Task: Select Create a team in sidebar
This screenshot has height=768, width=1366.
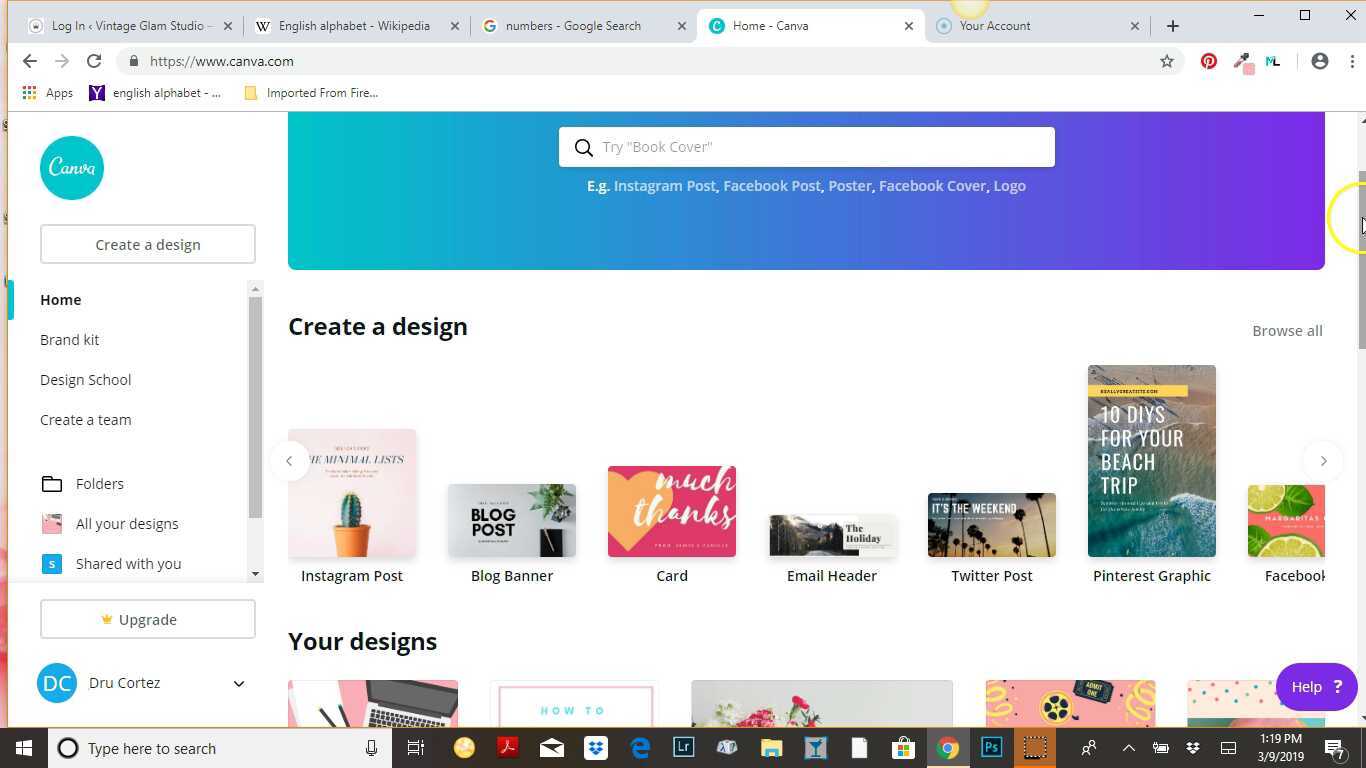Action: (86, 420)
